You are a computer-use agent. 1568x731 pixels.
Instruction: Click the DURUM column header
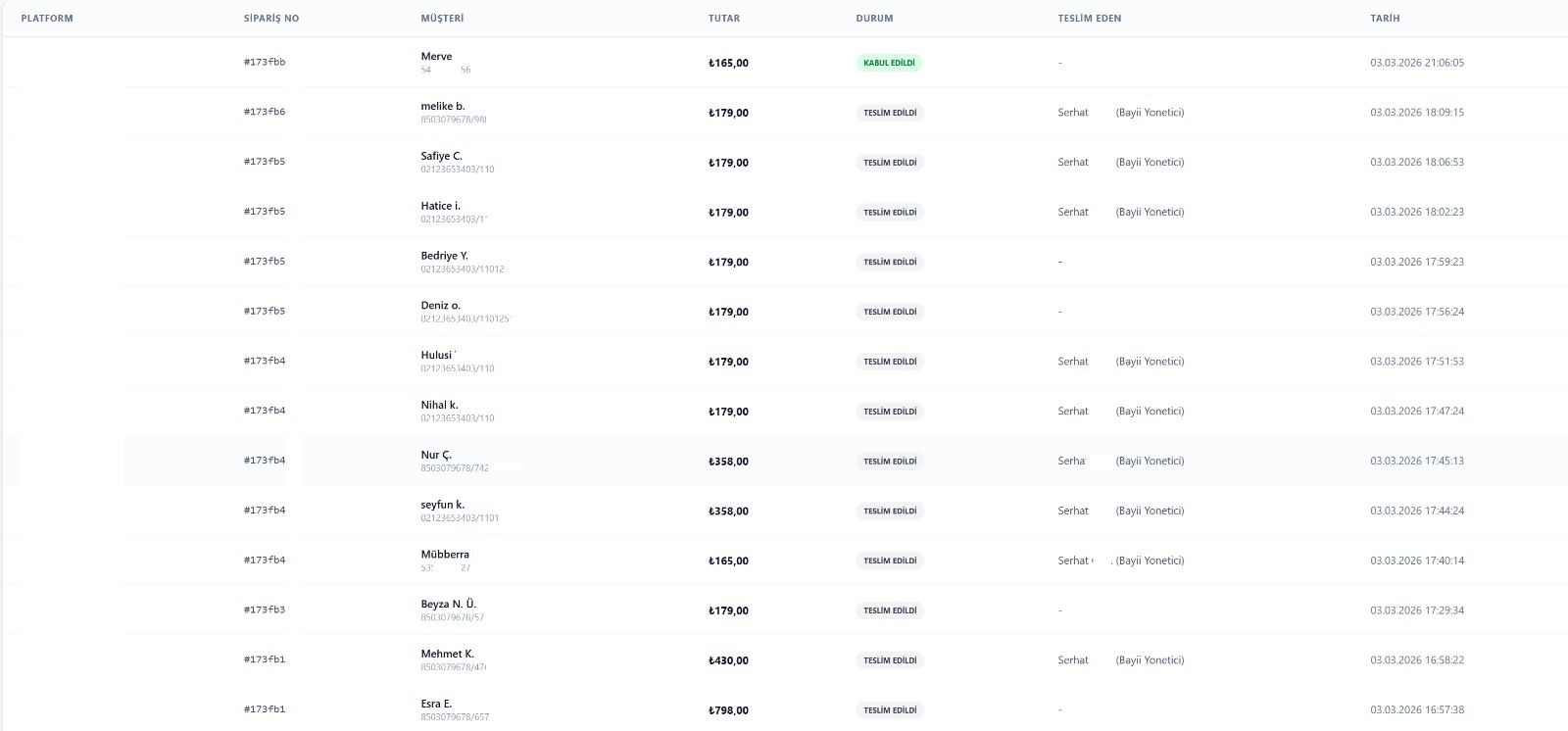coord(874,19)
